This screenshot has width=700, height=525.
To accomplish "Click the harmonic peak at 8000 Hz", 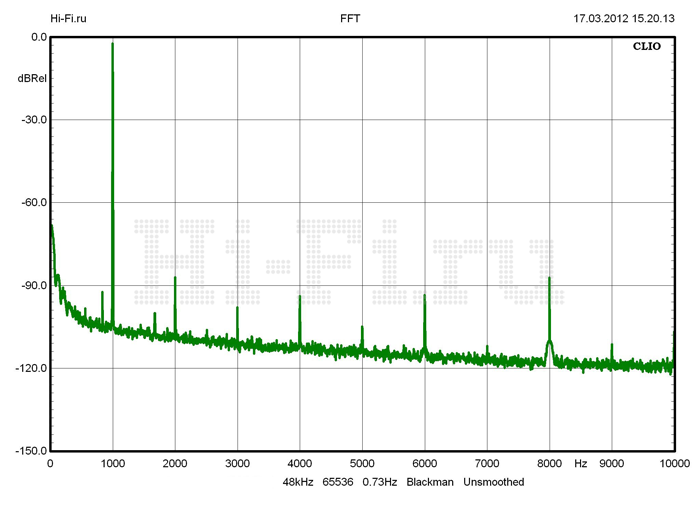I will pos(549,279).
